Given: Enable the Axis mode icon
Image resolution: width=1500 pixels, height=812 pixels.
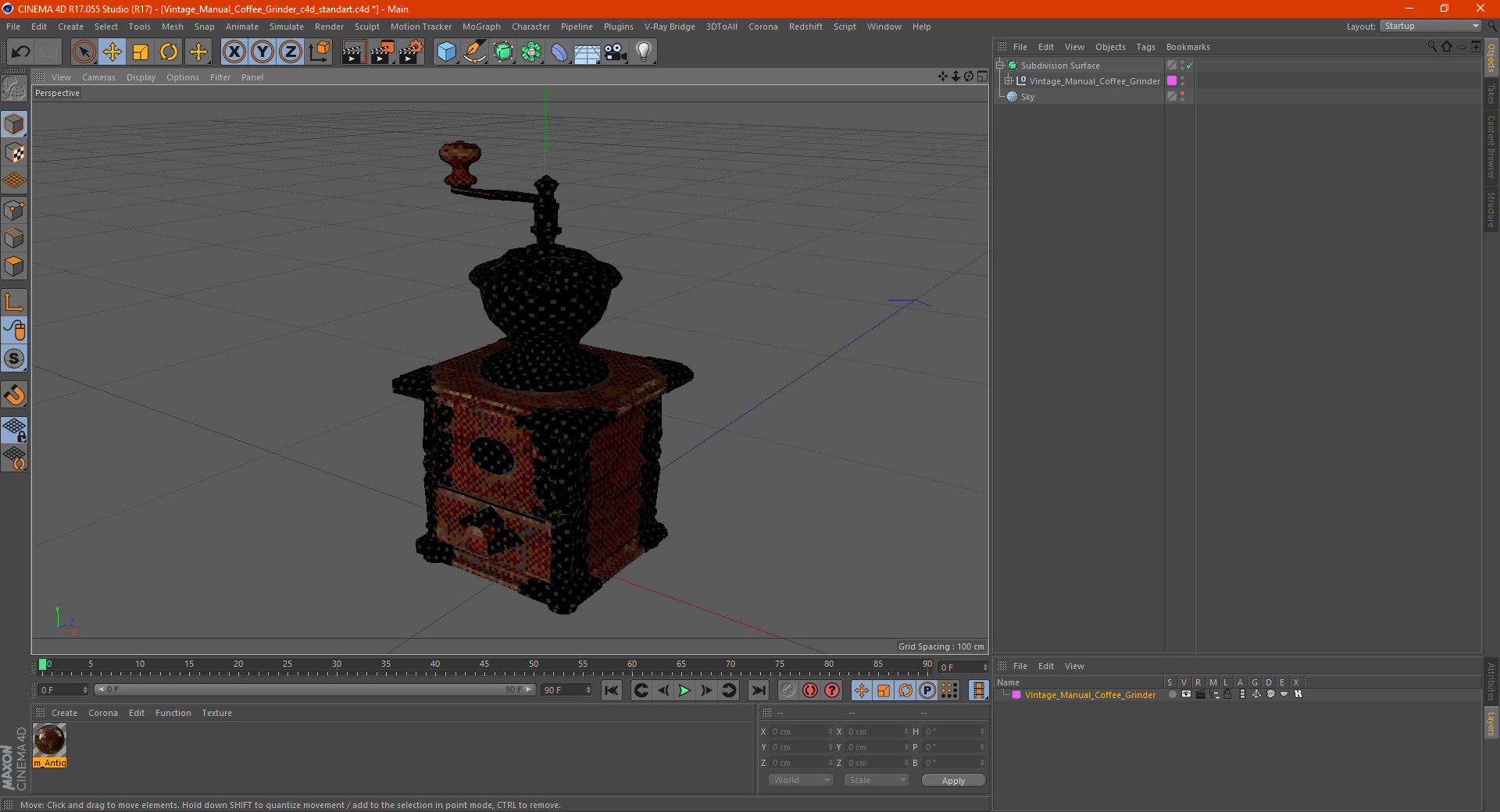Looking at the screenshot, I should [x=14, y=302].
